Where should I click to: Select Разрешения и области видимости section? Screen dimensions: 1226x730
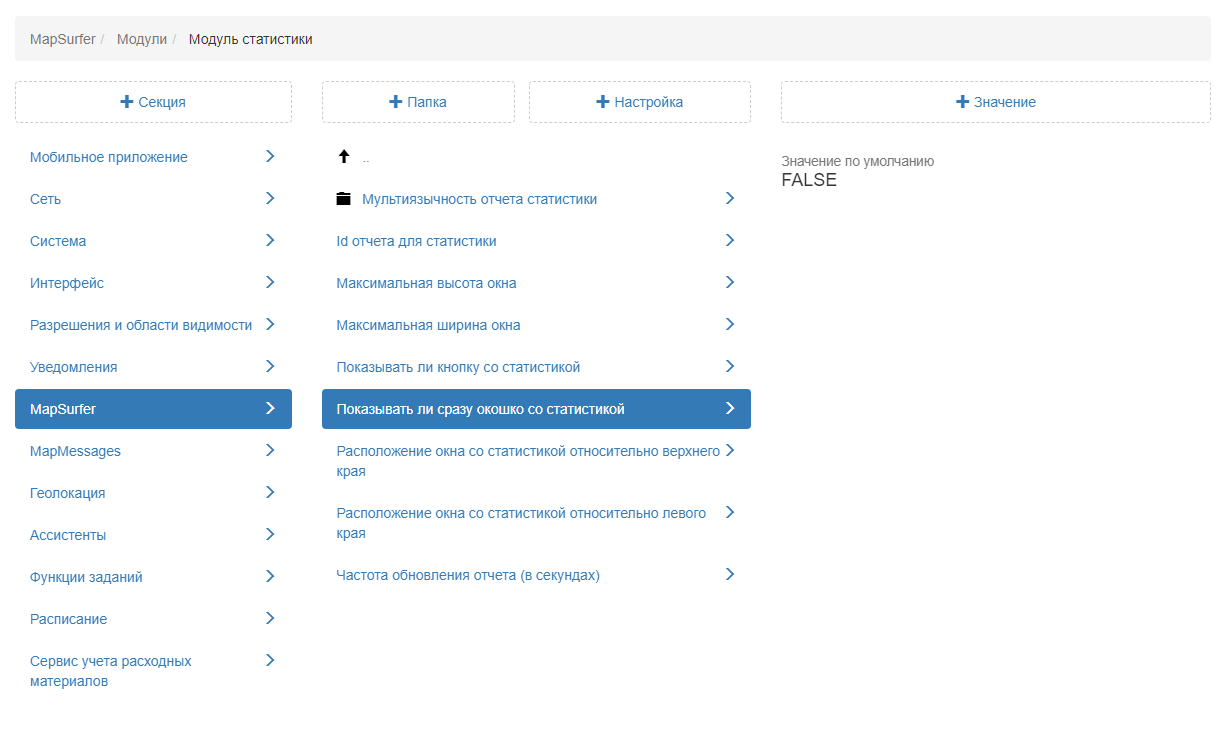tap(153, 325)
